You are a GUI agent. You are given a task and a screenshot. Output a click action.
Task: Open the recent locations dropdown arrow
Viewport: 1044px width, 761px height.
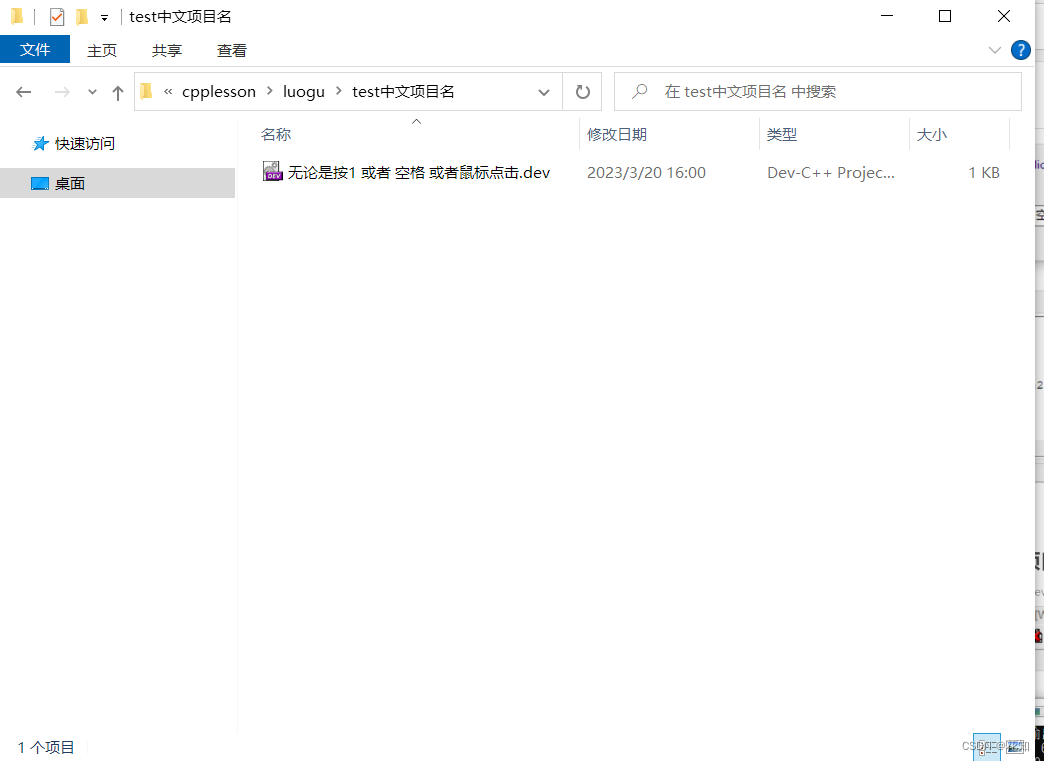(x=93, y=92)
